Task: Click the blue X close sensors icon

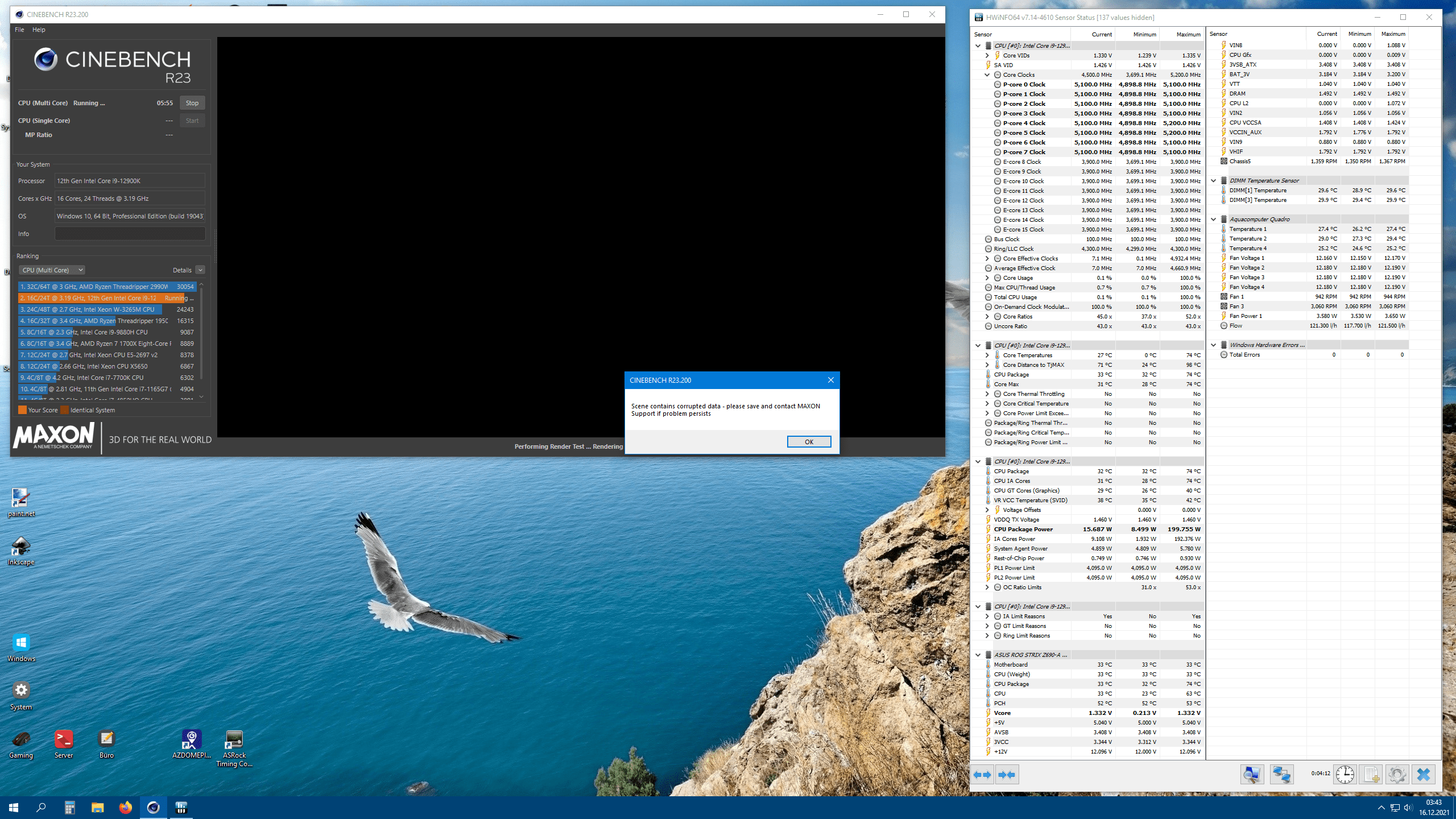Action: 1424,775
